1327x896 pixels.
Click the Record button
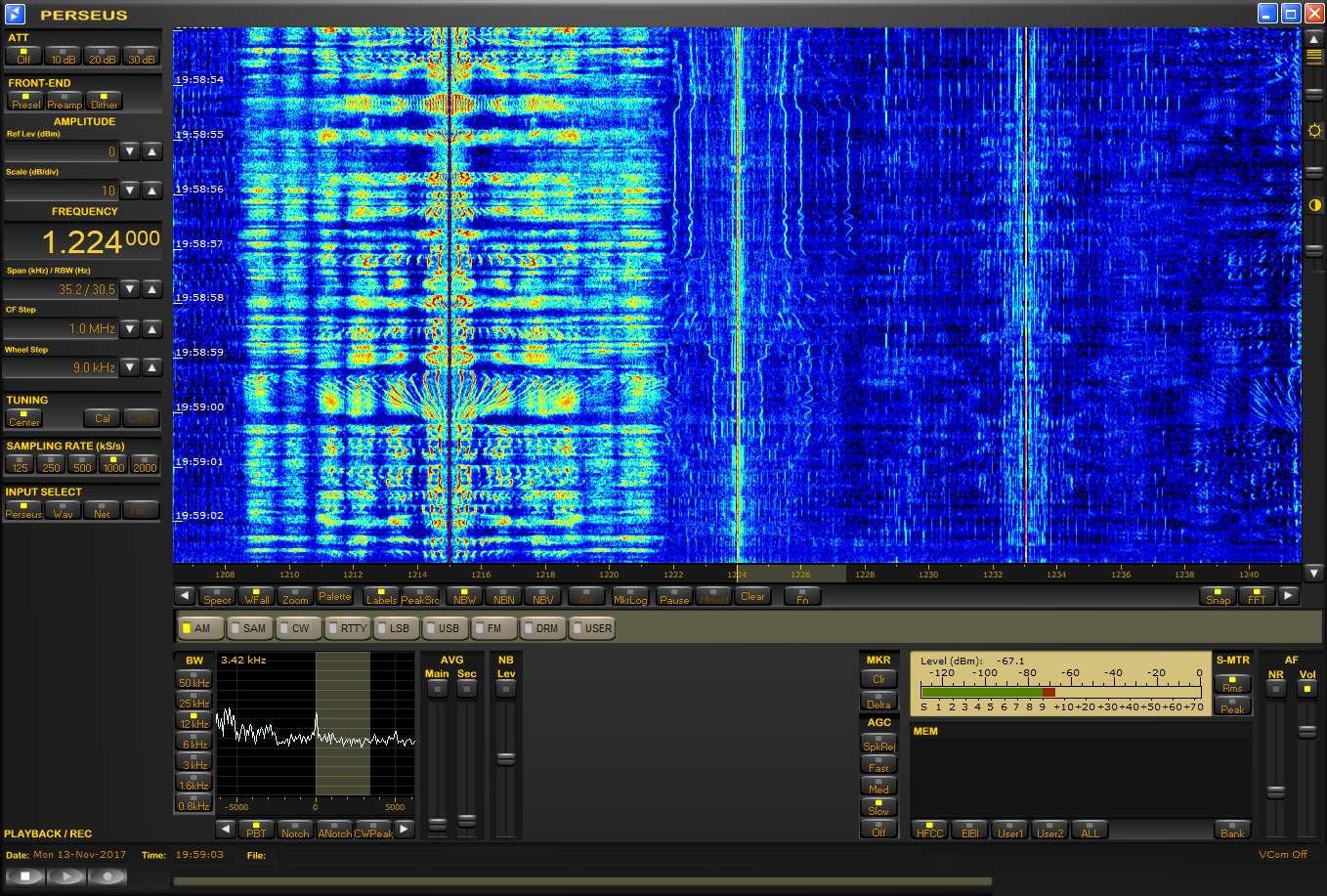click(107, 876)
